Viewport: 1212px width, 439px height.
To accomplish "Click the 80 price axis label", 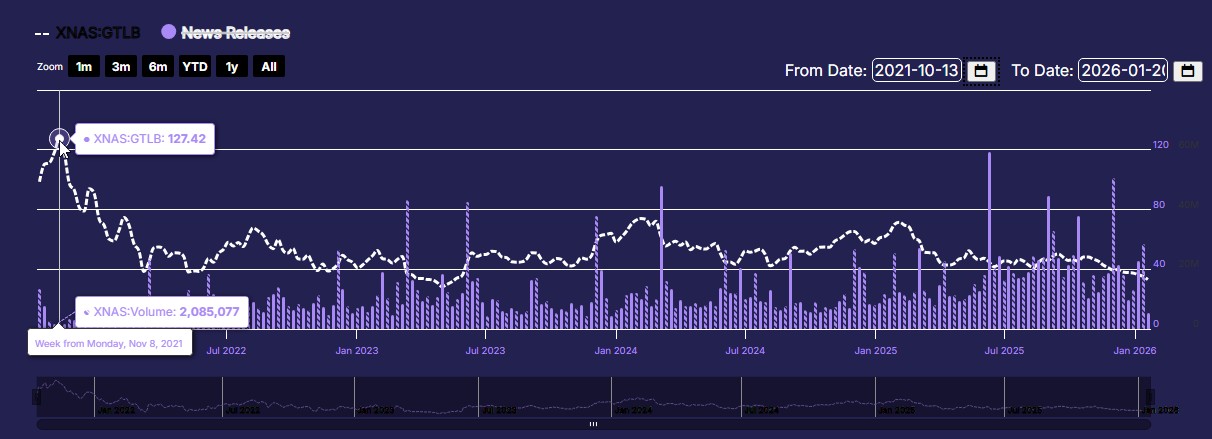I will tap(1159, 205).
